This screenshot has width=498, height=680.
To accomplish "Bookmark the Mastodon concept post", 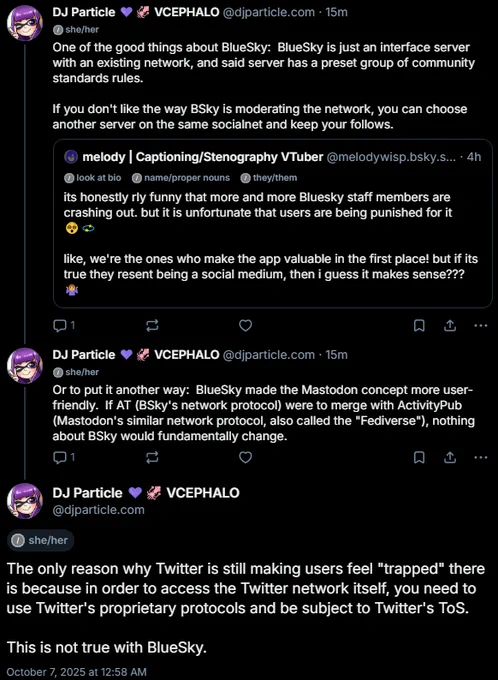I will click(419, 457).
